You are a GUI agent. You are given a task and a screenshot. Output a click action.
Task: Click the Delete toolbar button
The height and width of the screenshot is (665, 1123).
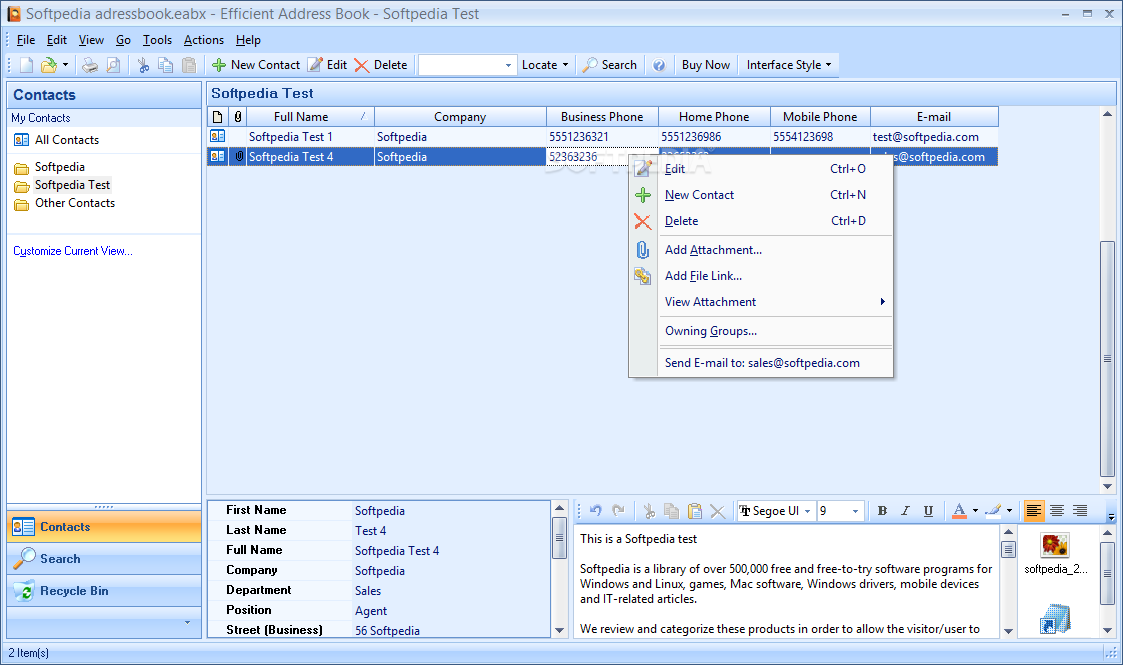[380, 65]
